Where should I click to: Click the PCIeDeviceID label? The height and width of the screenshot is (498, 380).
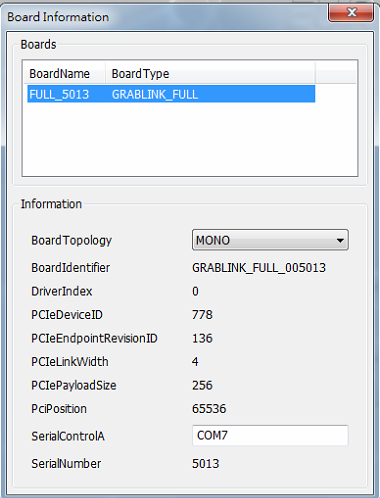(x=67, y=315)
